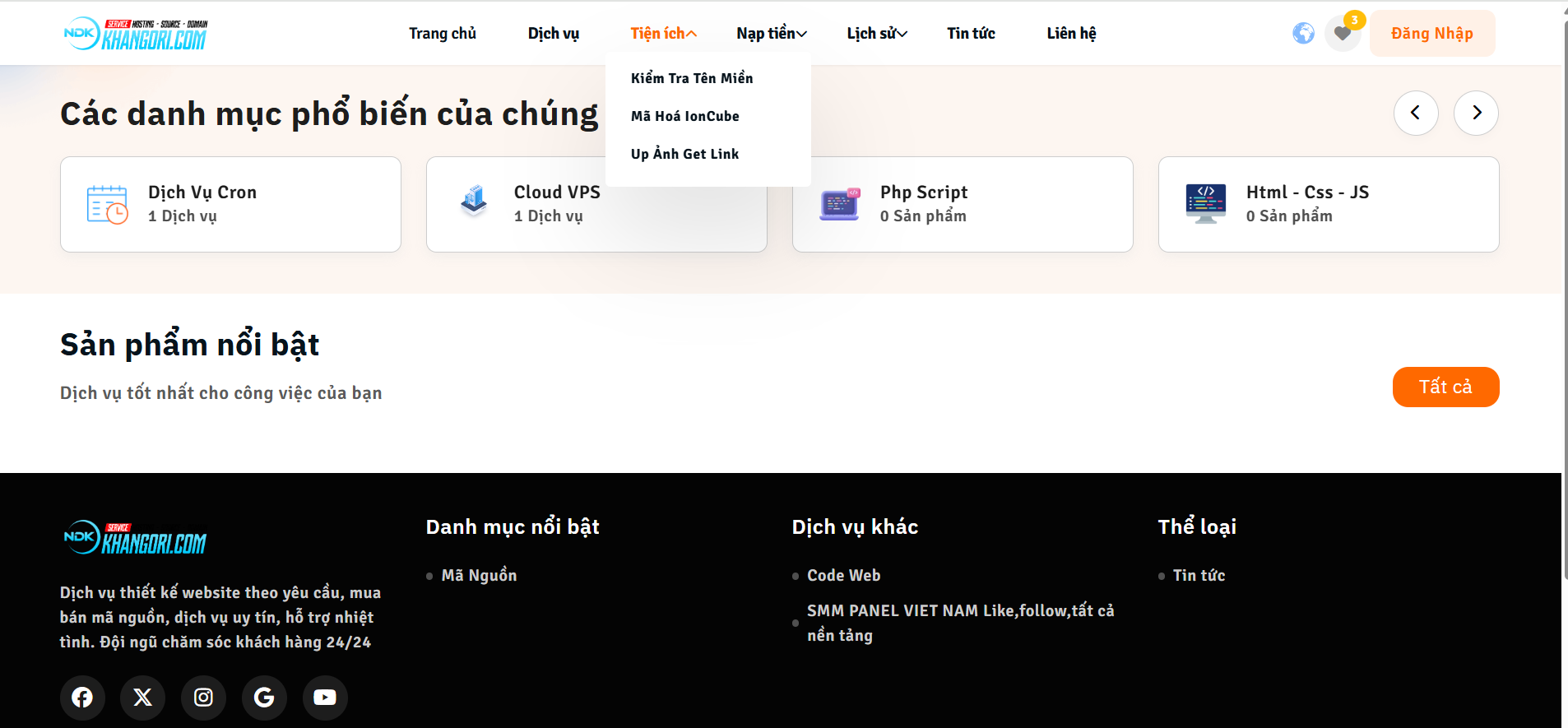Click the globe language icon
The height and width of the screenshot is (728, 1568).
pos(1303,34)
